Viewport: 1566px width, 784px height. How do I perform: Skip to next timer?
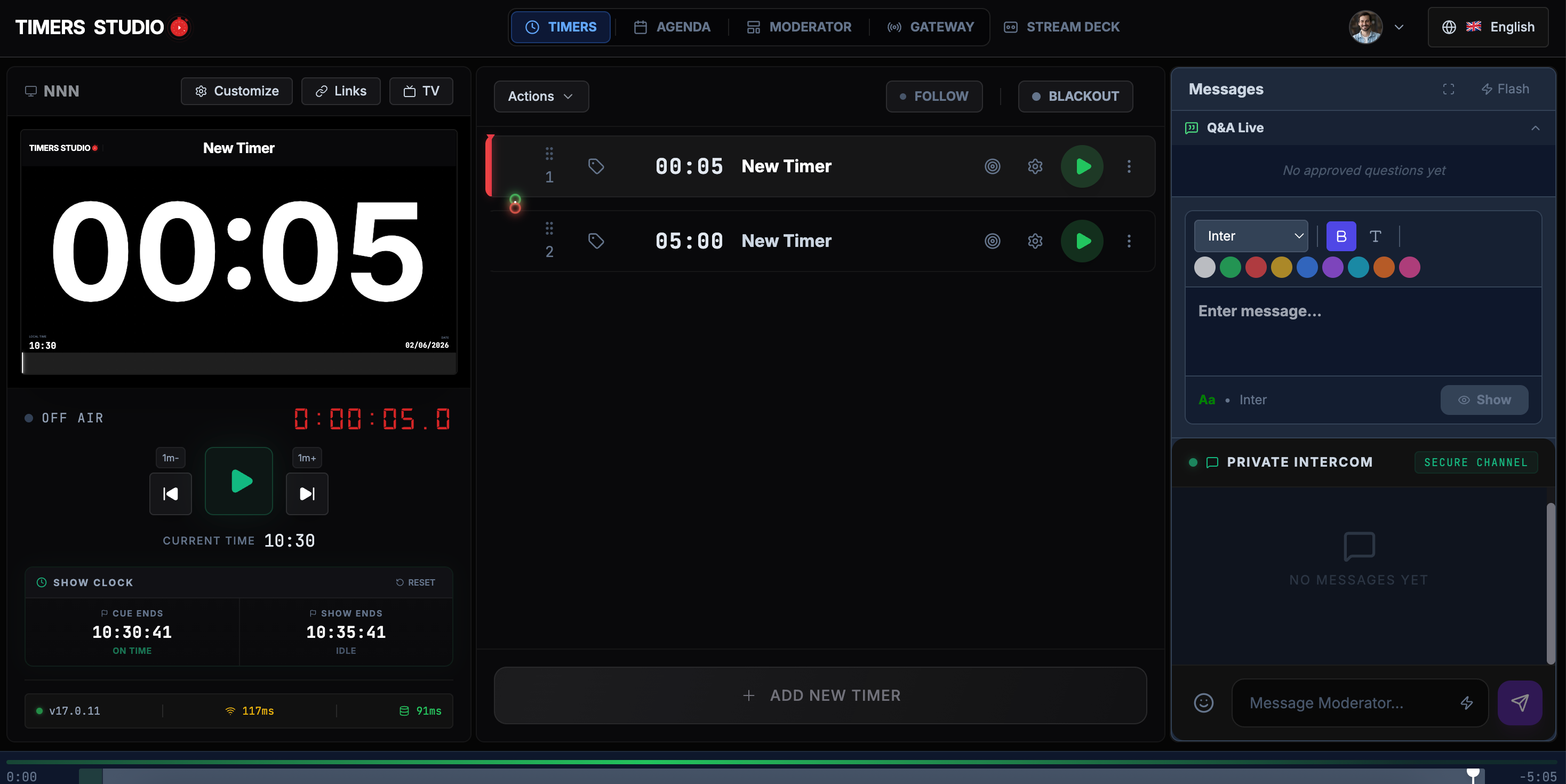[x=307, y=493]
